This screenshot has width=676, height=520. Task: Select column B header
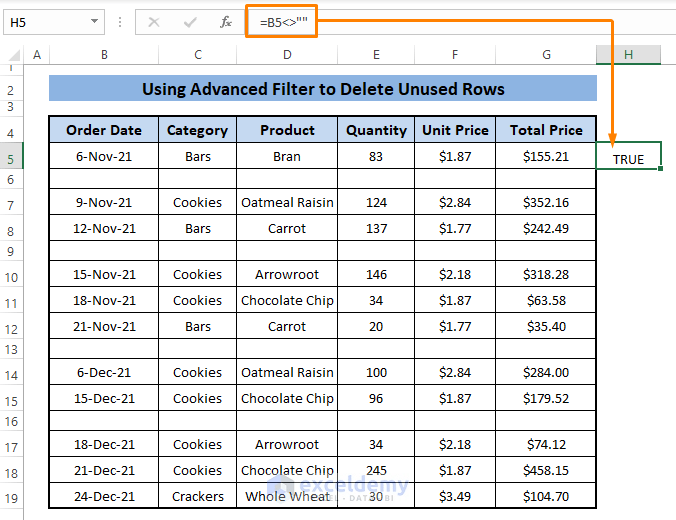click(x=104, y=55)
